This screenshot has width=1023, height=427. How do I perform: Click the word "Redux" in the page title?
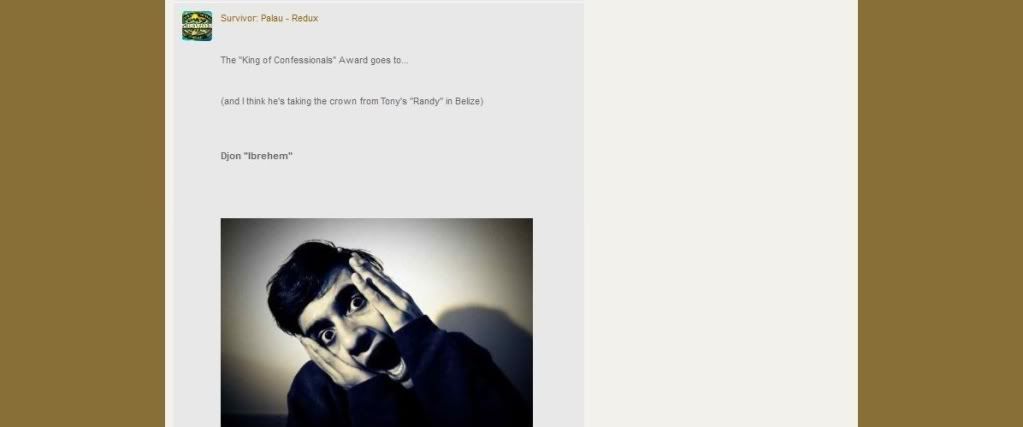(x=305, y=18)
